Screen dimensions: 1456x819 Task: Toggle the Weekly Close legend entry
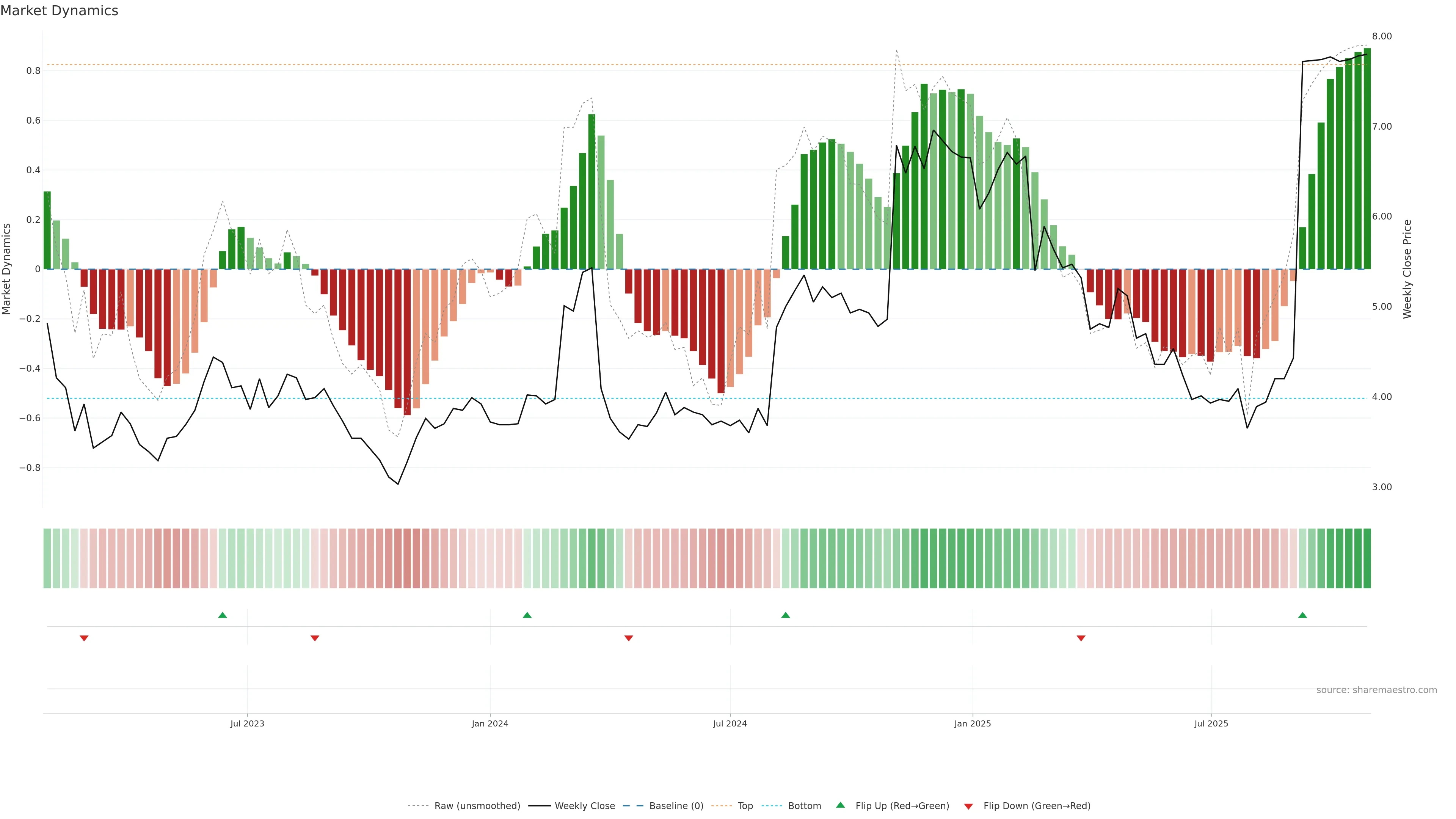(584, 806)
